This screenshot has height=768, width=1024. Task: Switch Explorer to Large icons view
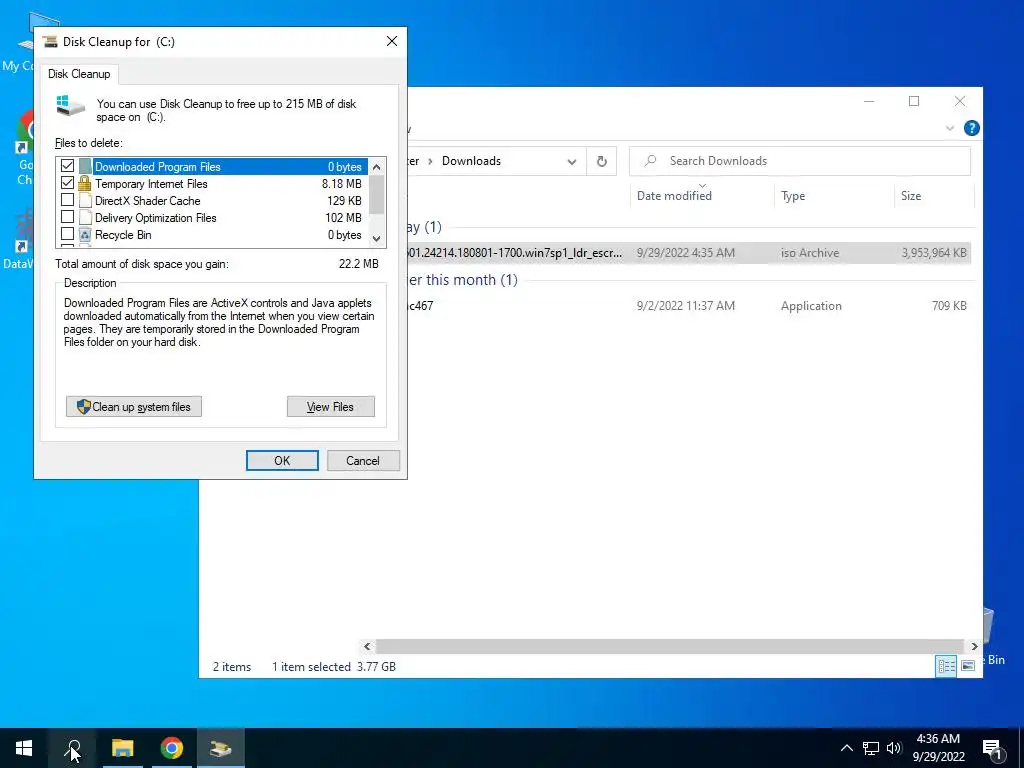[x=968, y=665]
